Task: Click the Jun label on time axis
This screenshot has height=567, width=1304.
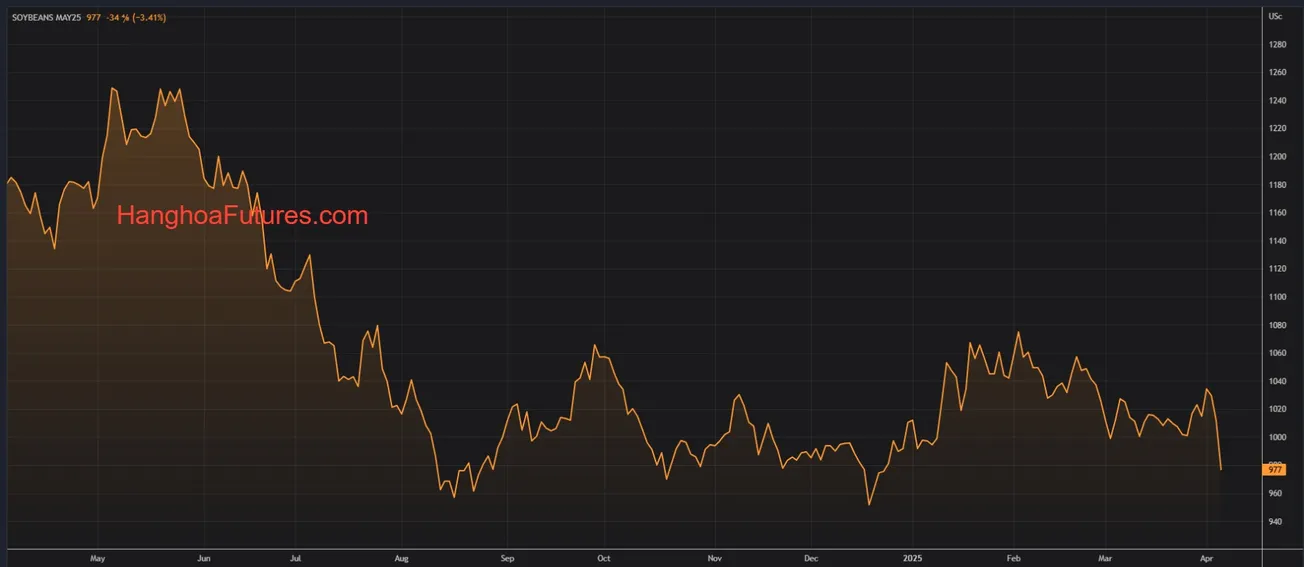Action: click(x=203, y=557)
